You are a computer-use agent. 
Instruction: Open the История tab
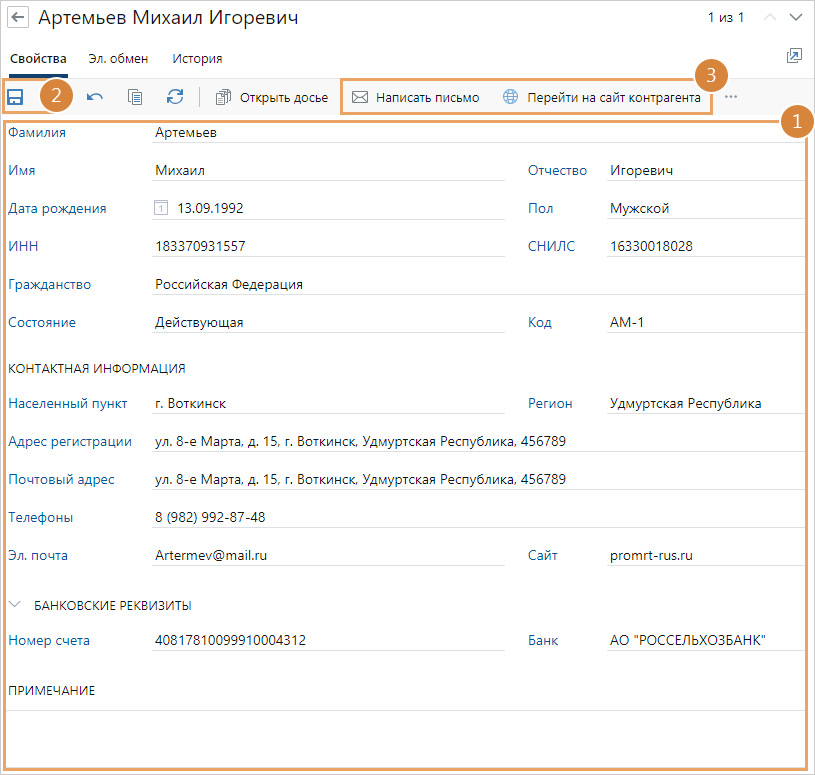pyautogui.click(x=197, y=59)
